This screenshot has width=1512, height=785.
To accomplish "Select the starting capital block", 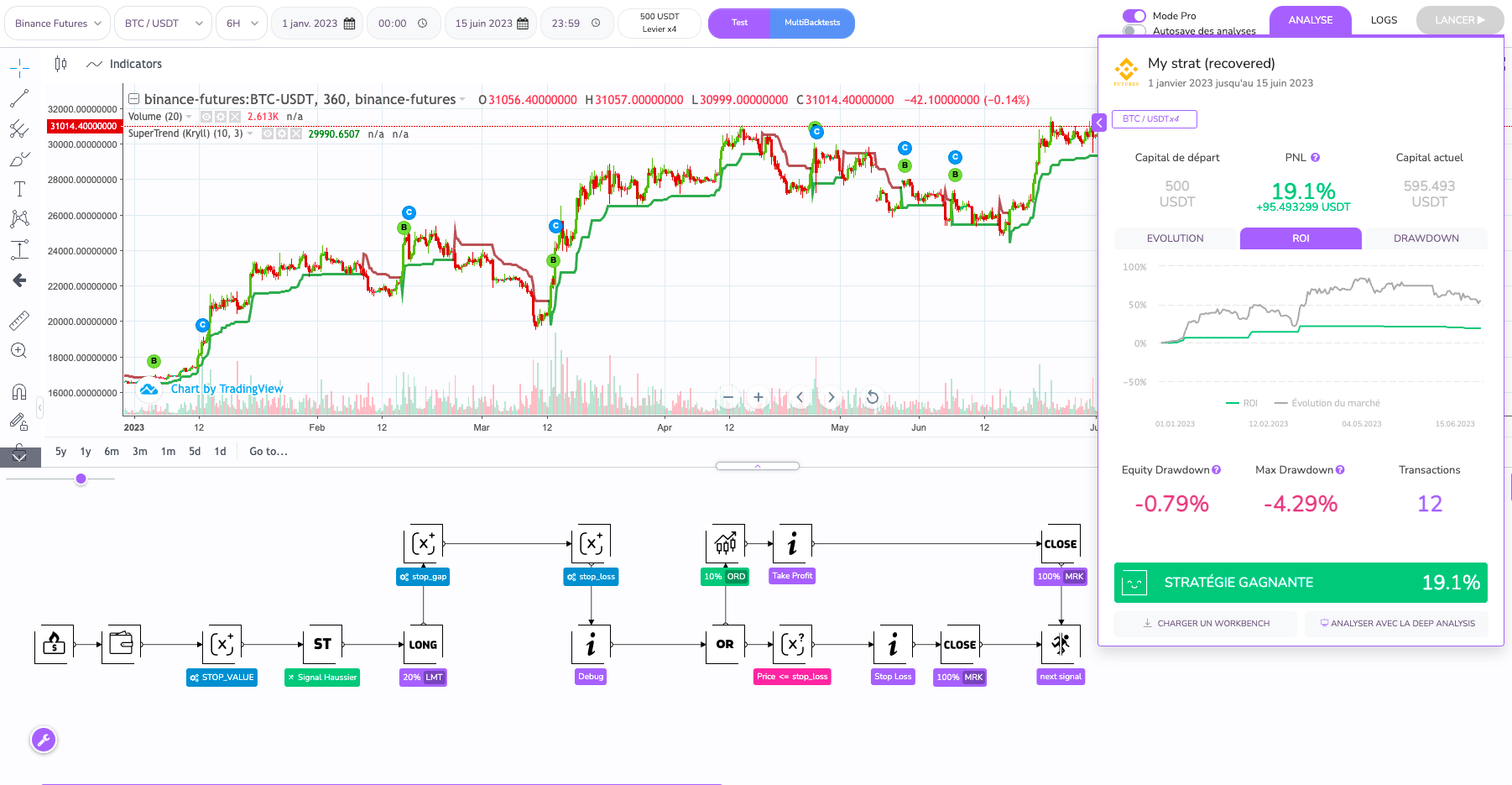I will (54, 644).
